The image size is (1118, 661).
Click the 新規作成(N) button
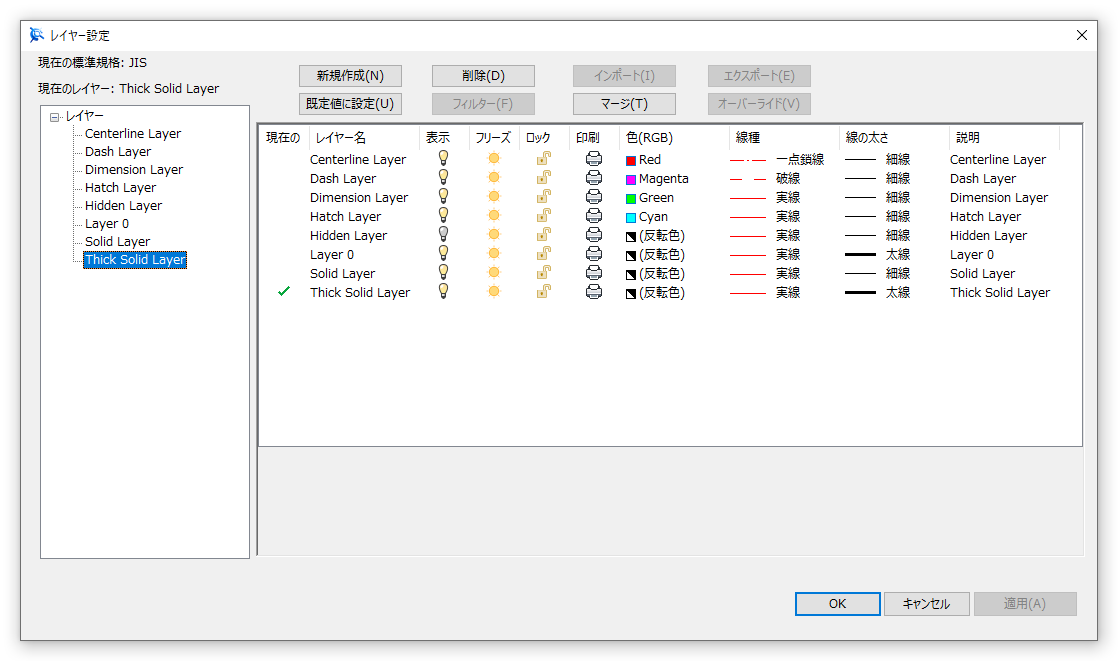point(349,75)
